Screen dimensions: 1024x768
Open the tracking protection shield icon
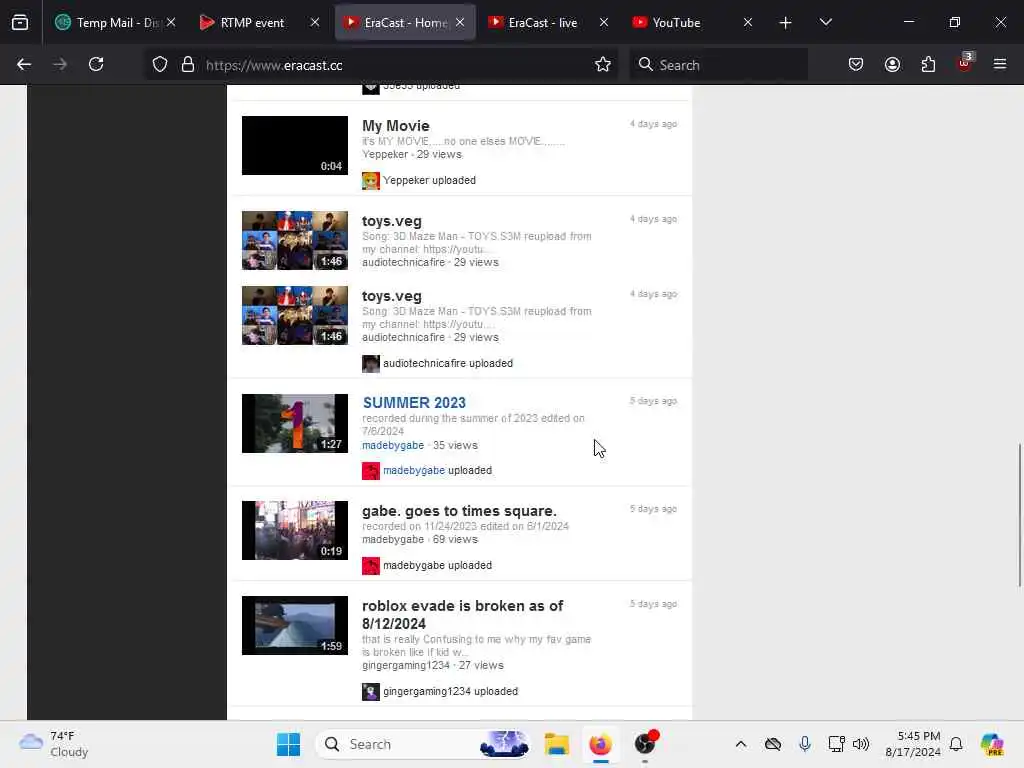click(x=160, y=65)
